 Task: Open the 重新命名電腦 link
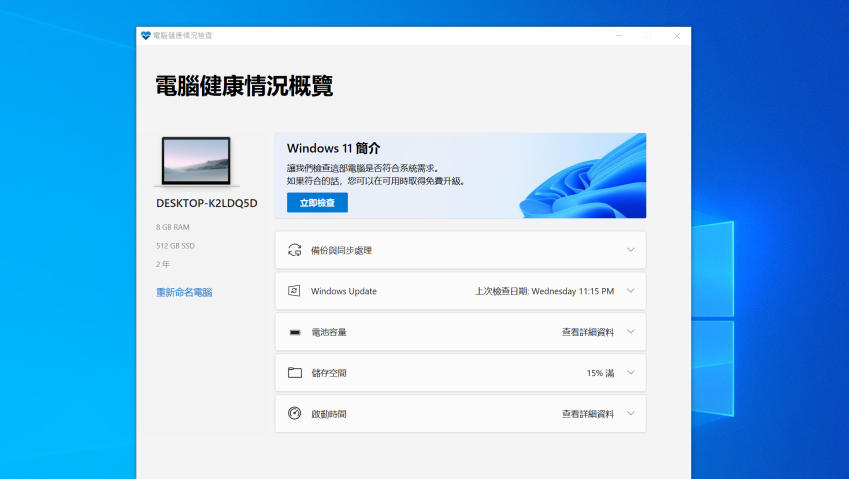(x=184, y=292)
